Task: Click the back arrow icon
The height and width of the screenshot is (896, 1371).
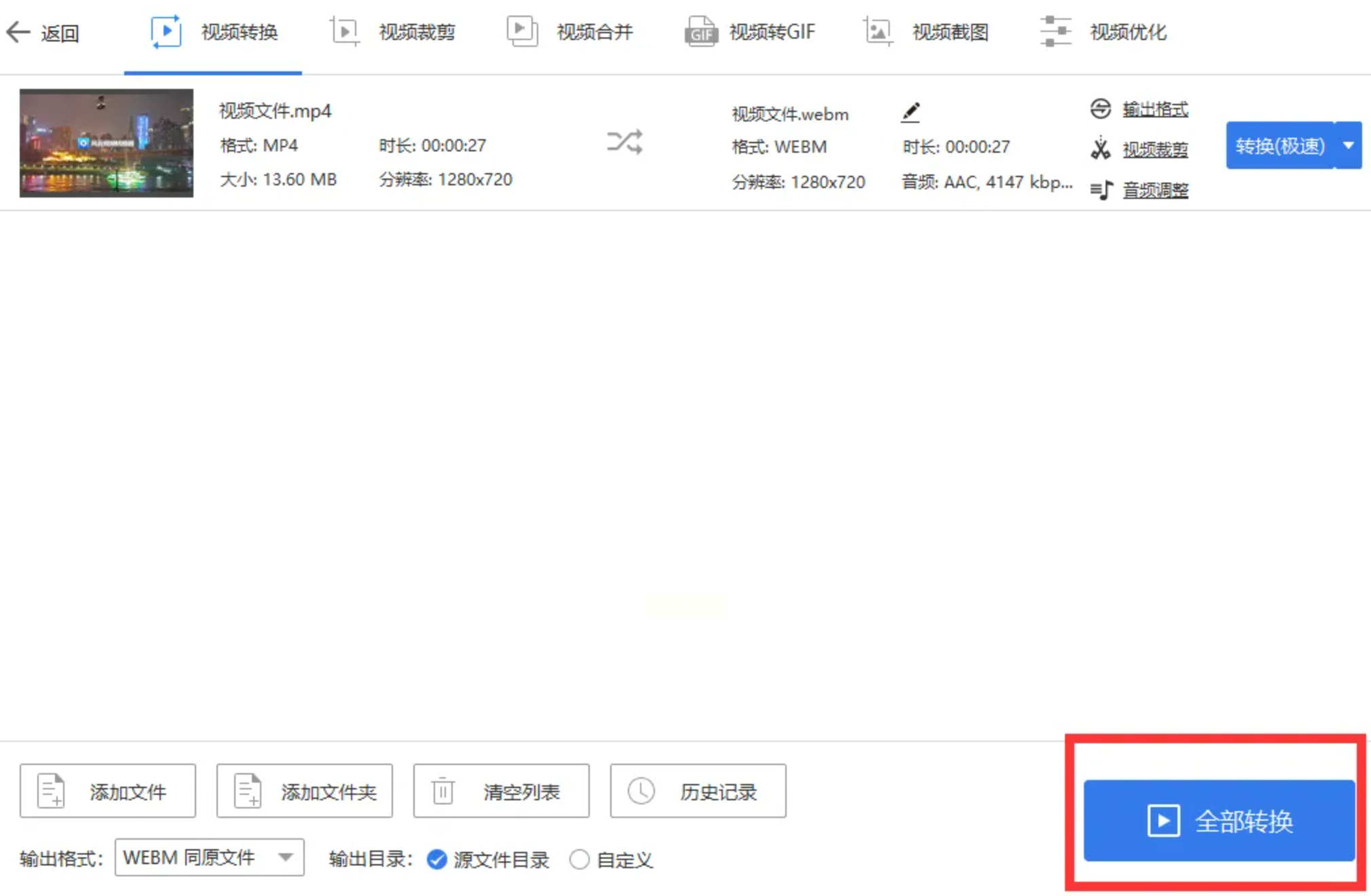Action: pyautogui.click(x=18, y=32)
